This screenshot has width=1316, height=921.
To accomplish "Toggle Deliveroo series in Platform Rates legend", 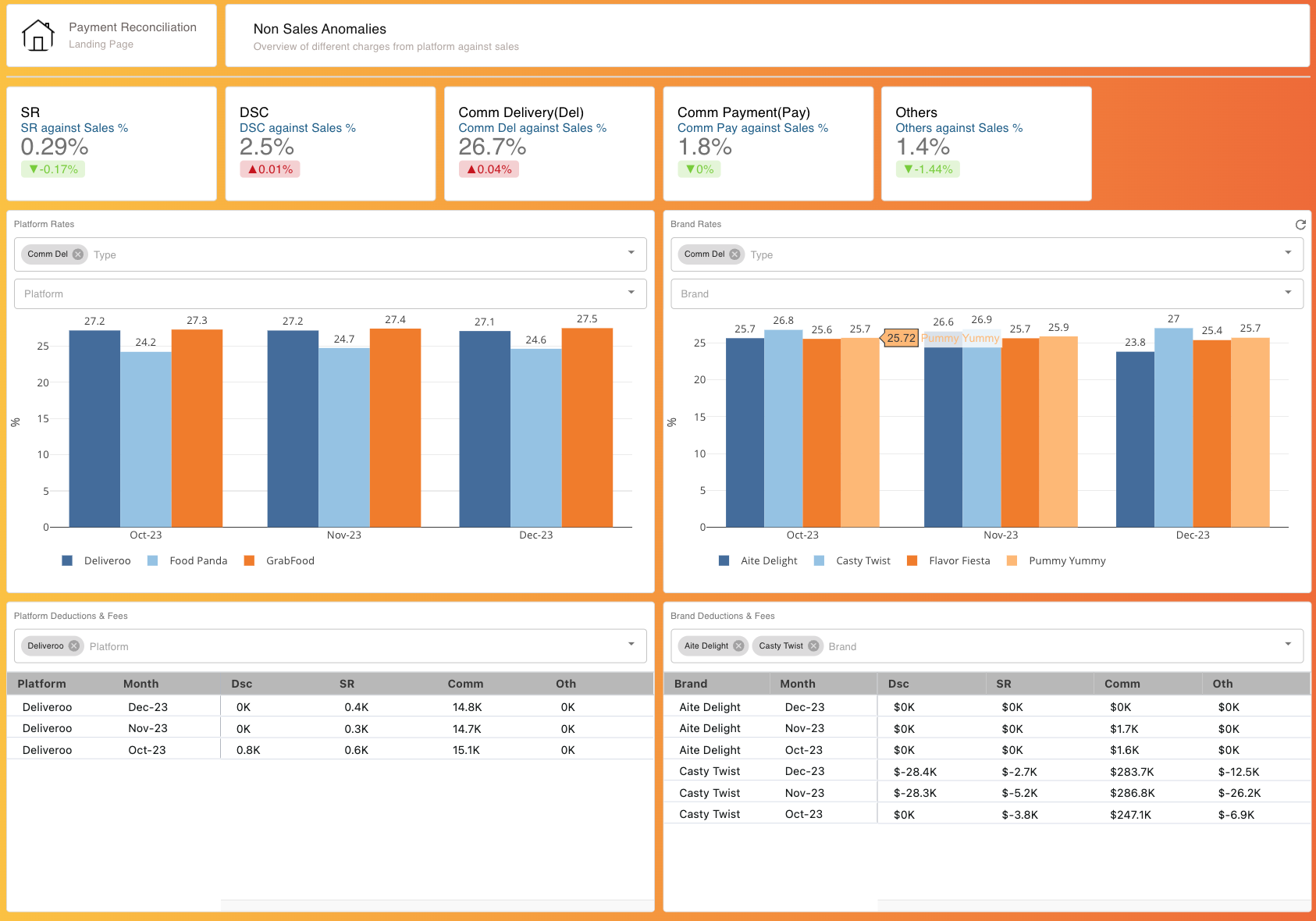I will click(96, 560).
